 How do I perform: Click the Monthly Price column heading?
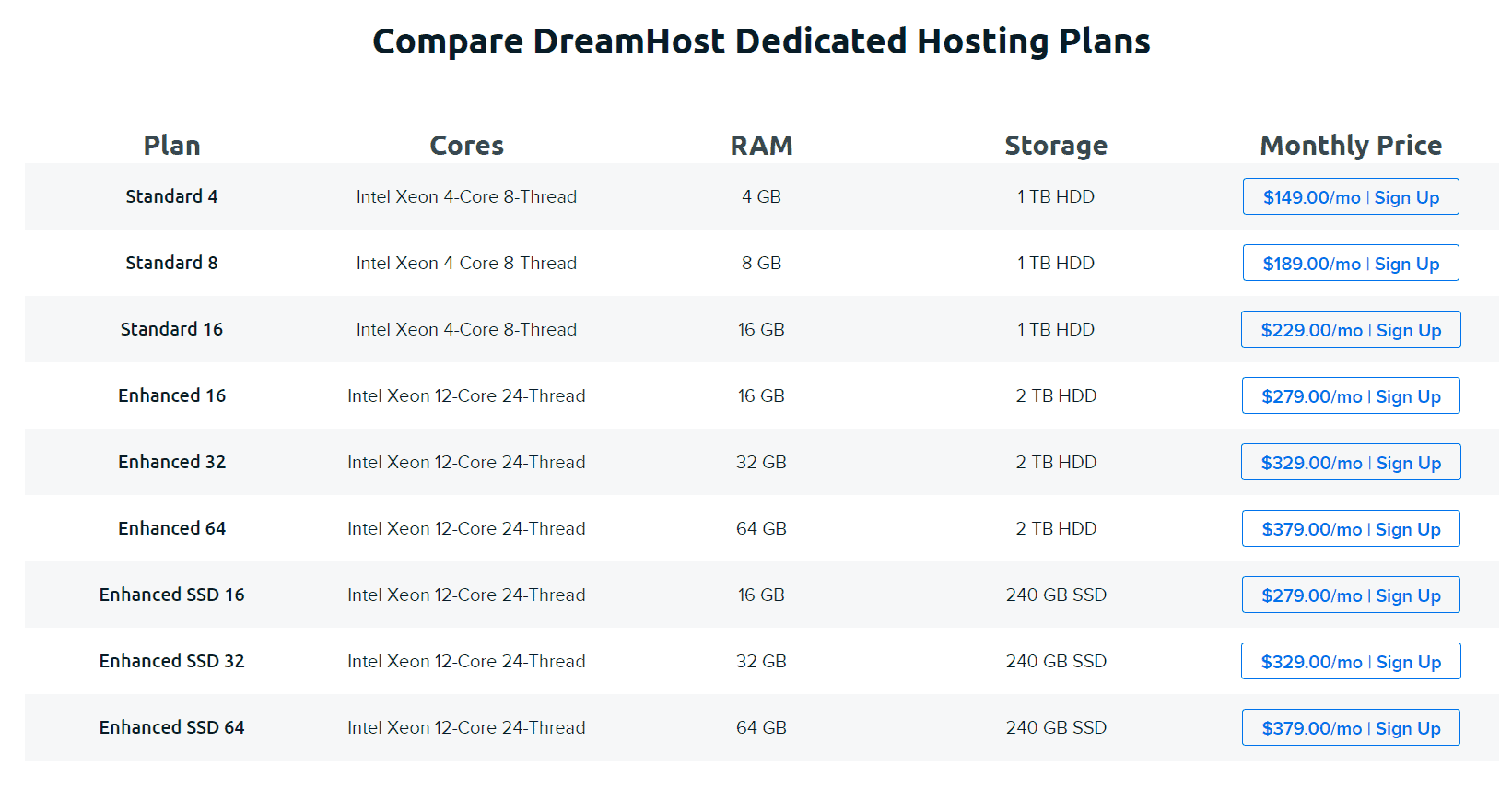[x=1351, y=146]
